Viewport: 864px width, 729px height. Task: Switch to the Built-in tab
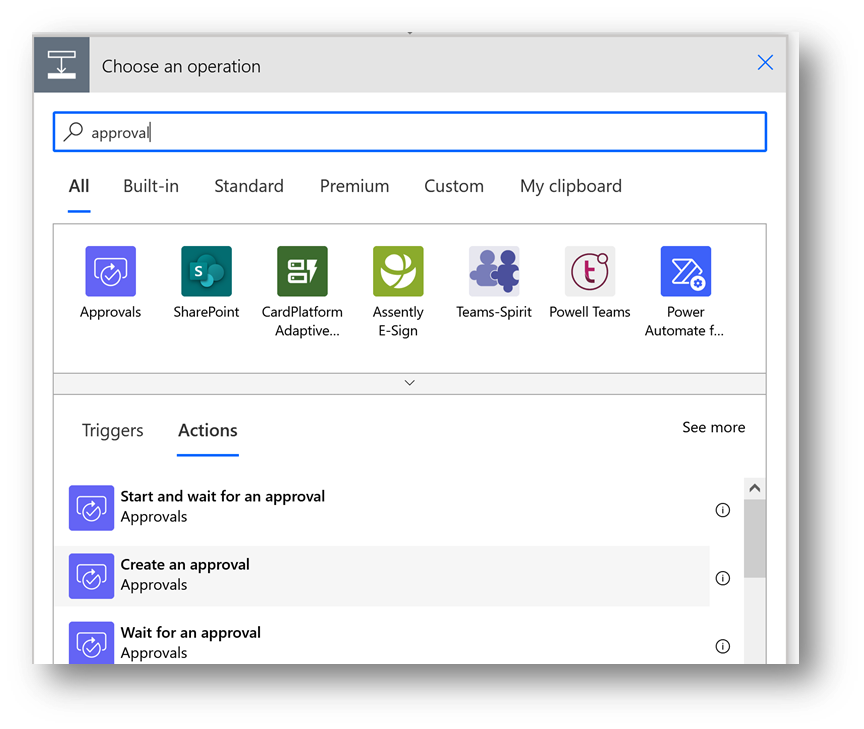coord(151,186)
